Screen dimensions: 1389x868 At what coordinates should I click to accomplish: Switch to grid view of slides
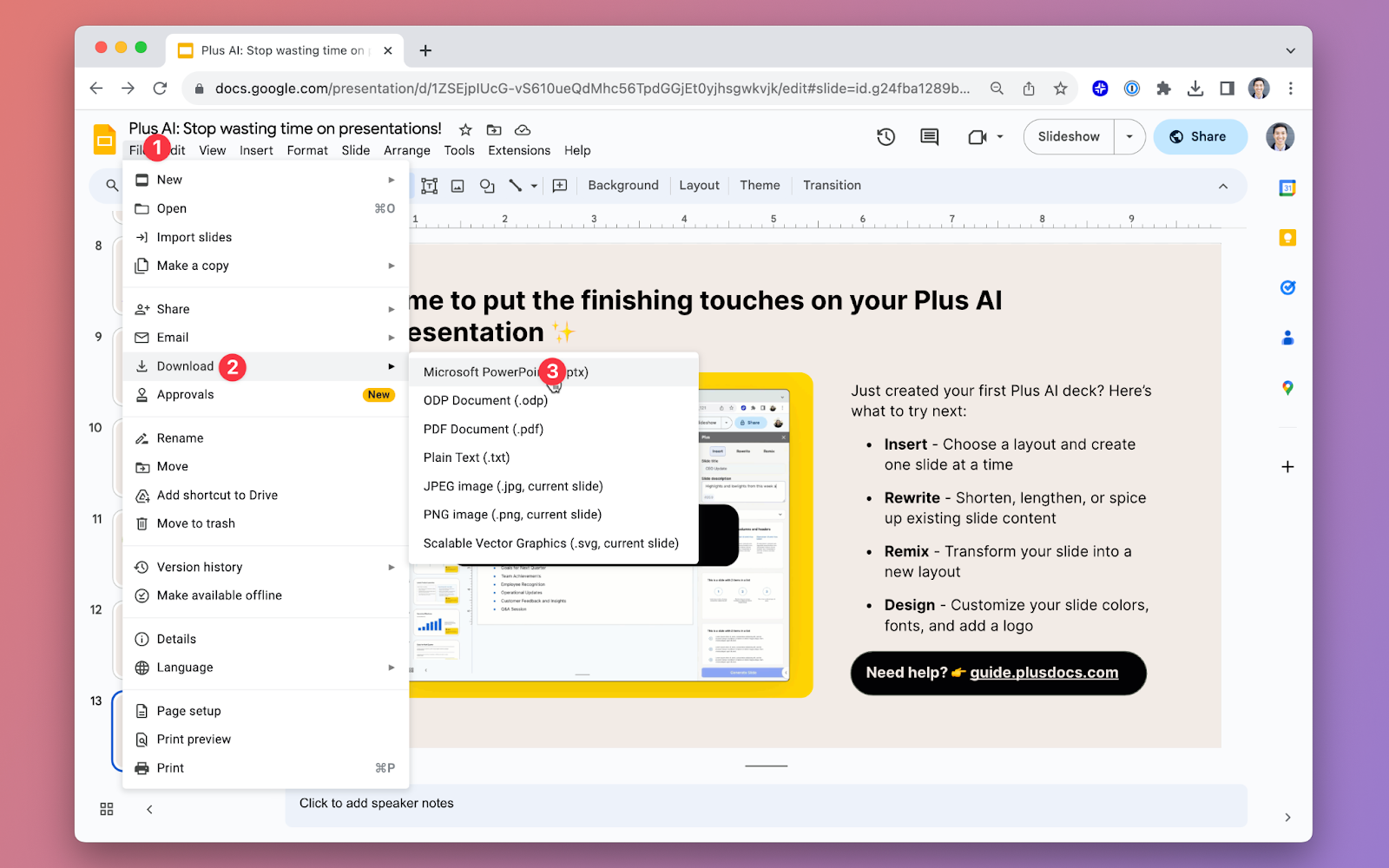point(107,809)
